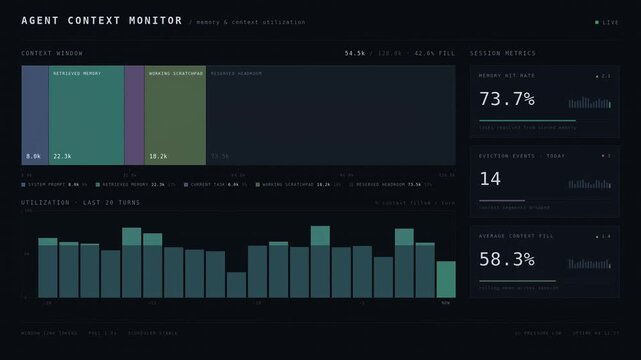The height and width of the screenshot is (360, 641).
Task: Open the Average Context Fill 58.3% value
Action: pos(507,259)
